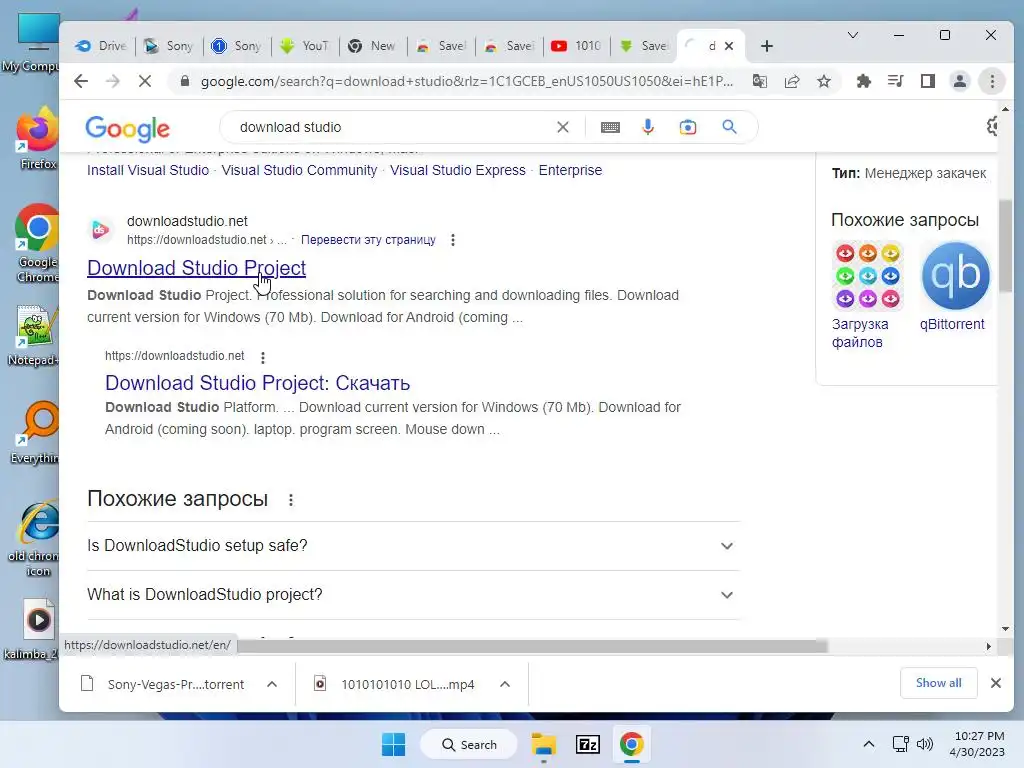
Task: Click the Chrome taskbar icon
Action: click(x=632, y=744)
